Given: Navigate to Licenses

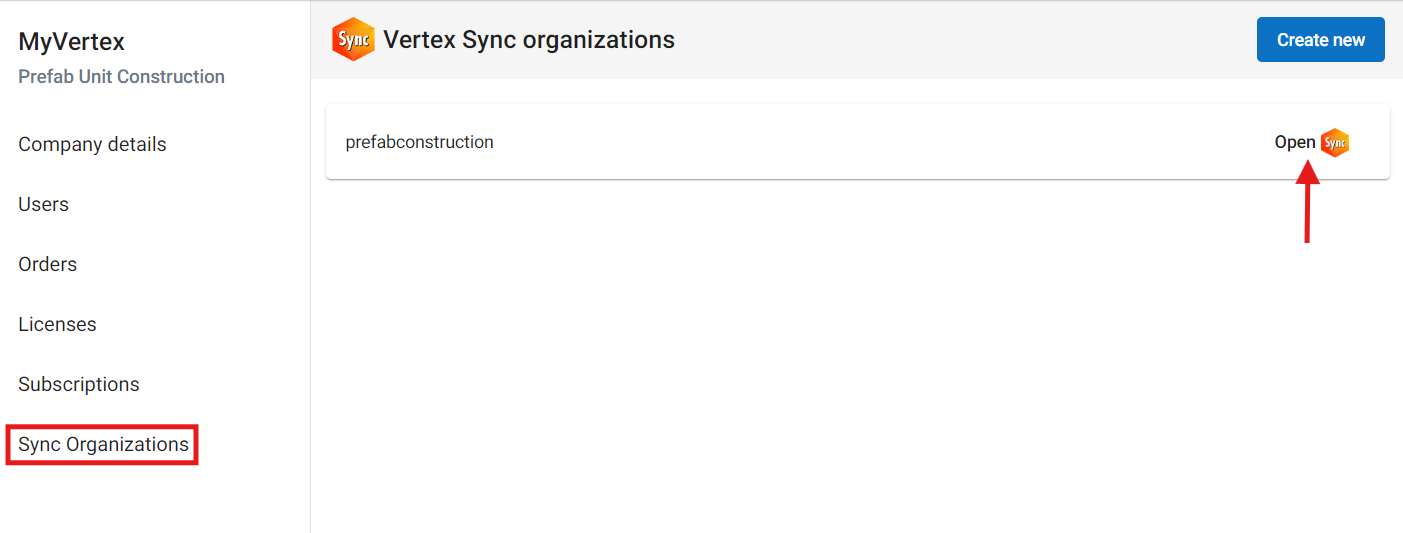Looking at the screenshot, I should click(57, 324).
